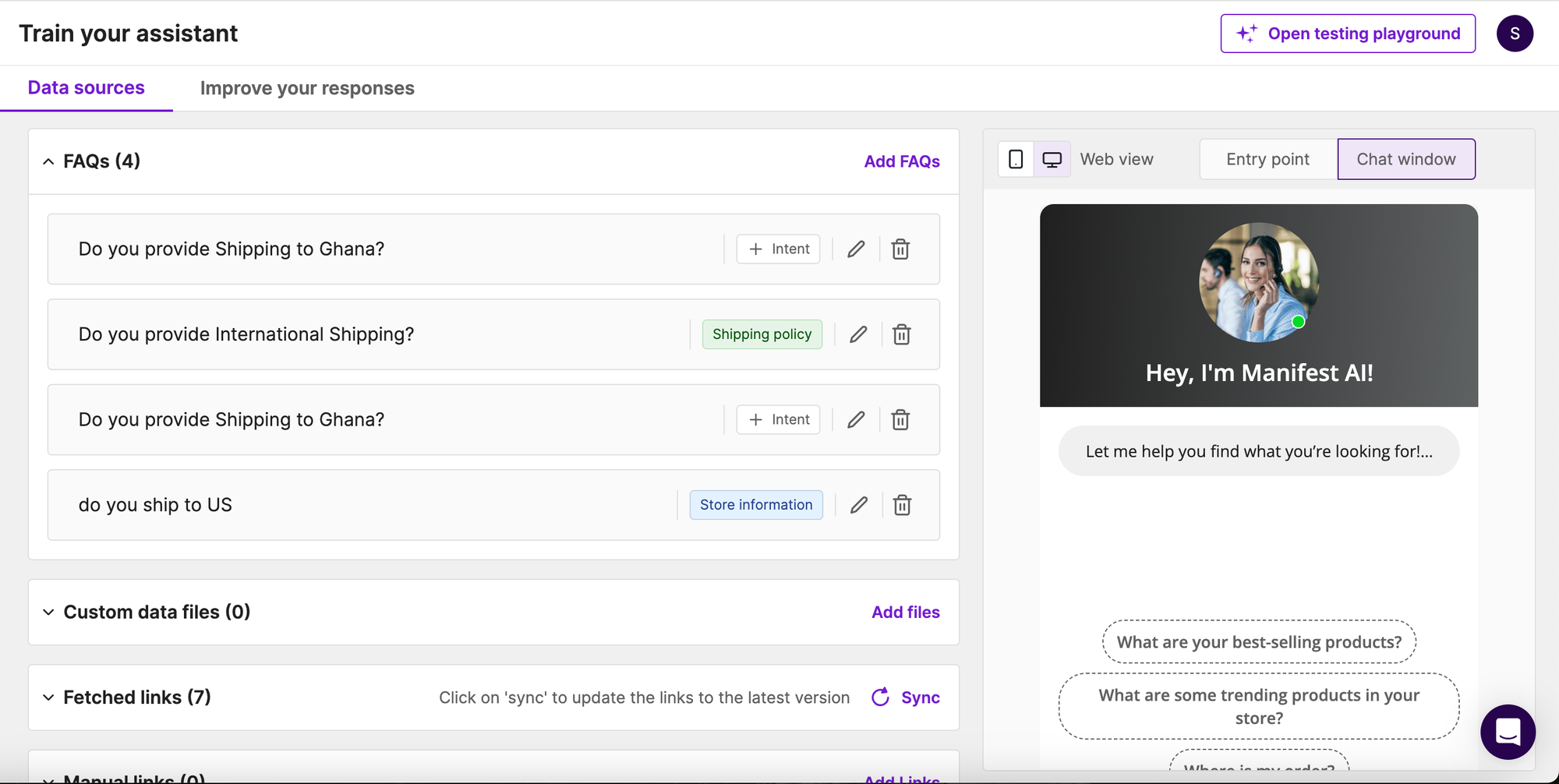Click the 'Let me help you find' message bubble
This screenshot has height=784, width=1559.
(1259, 451)
